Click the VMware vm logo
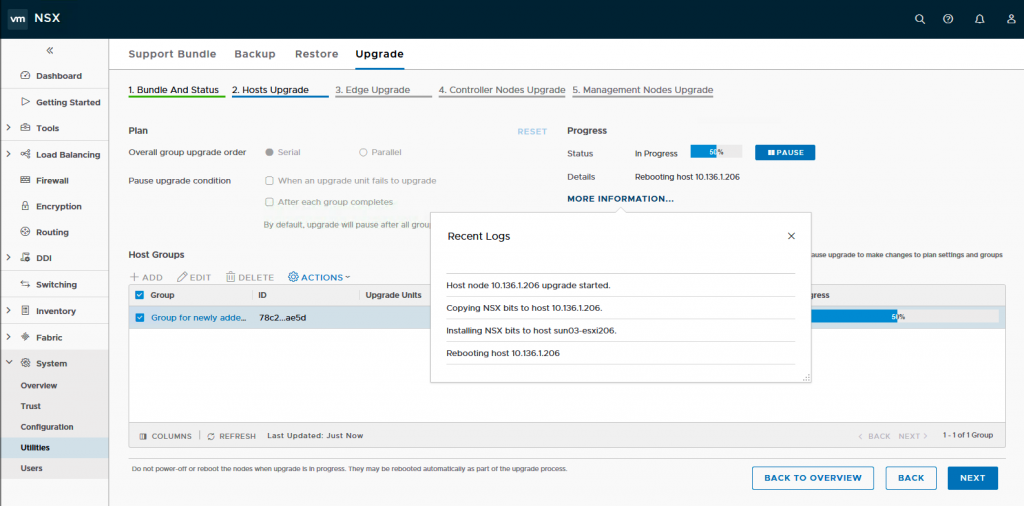 [x=18, y=19]
